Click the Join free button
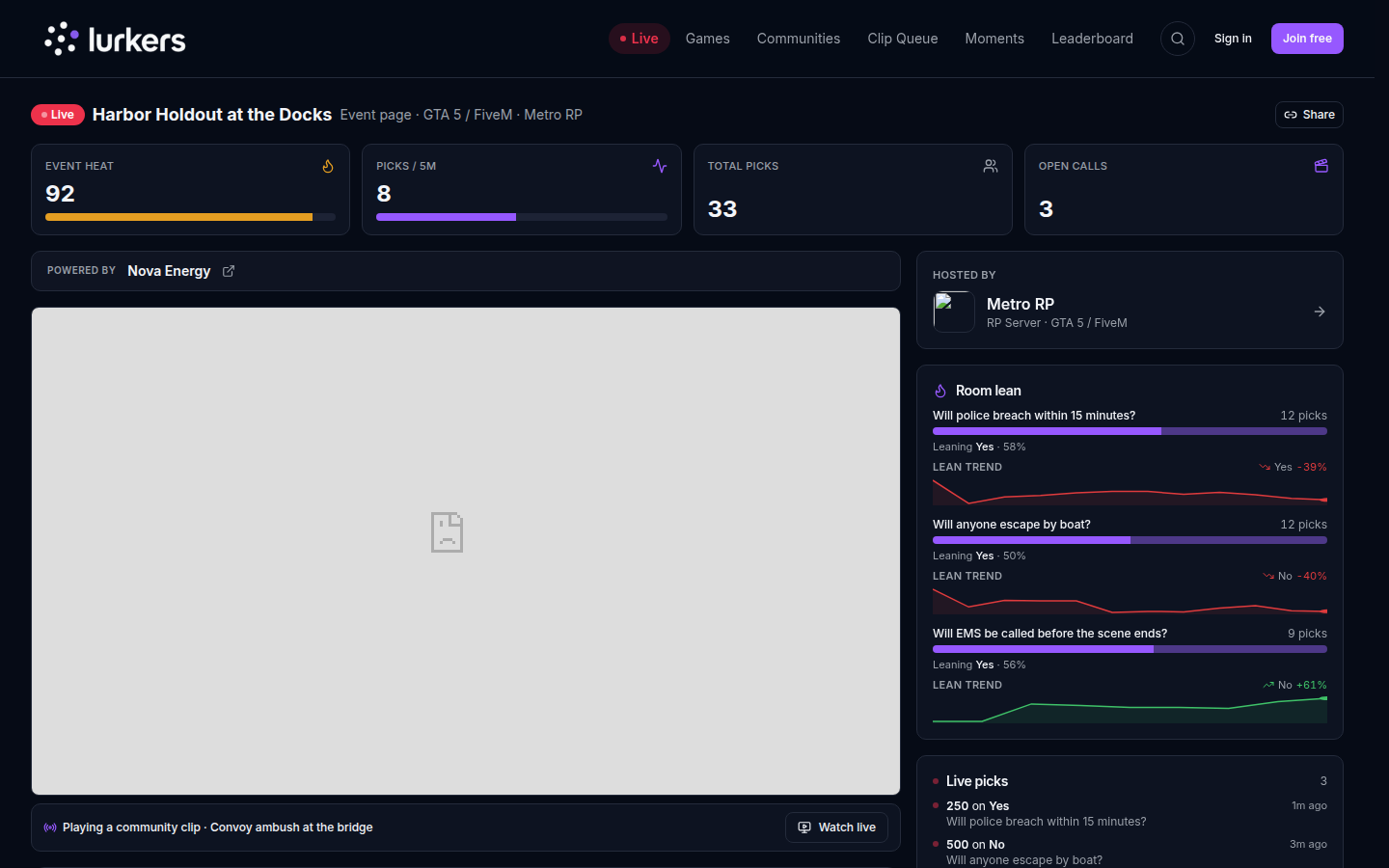 pos(1307,39)
